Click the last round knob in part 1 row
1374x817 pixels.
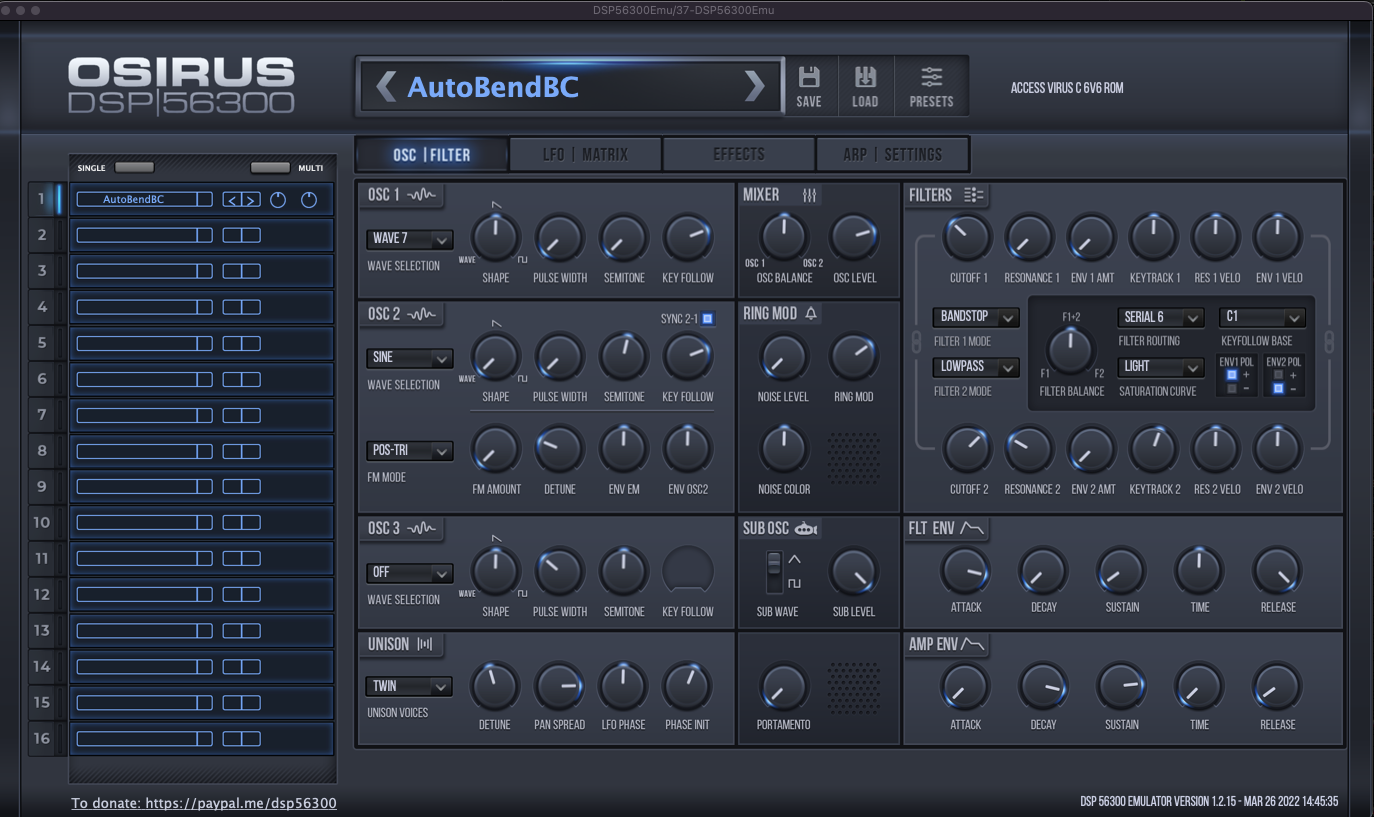[309, 200]
